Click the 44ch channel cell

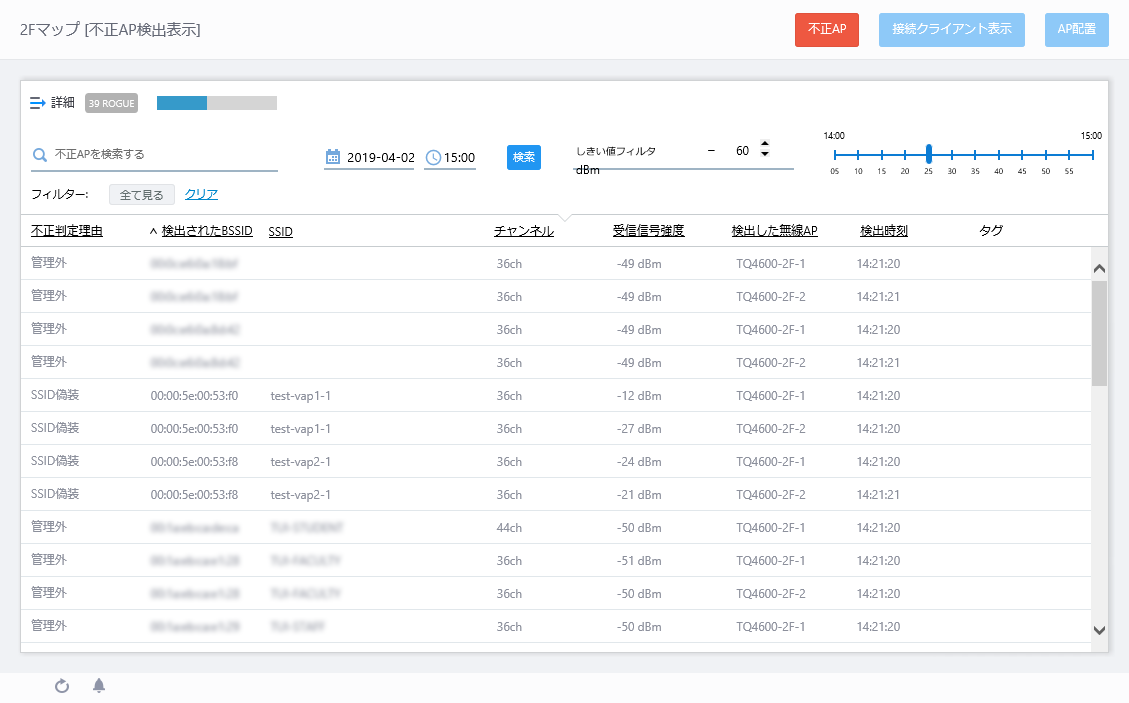509,529
